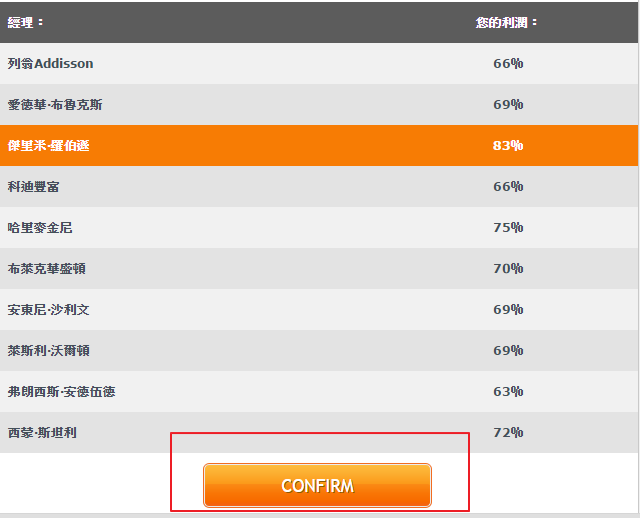The image size is (640, 518).
Task: Pick the 哈里麥金尼 manager row
Action: coord(319,227)
